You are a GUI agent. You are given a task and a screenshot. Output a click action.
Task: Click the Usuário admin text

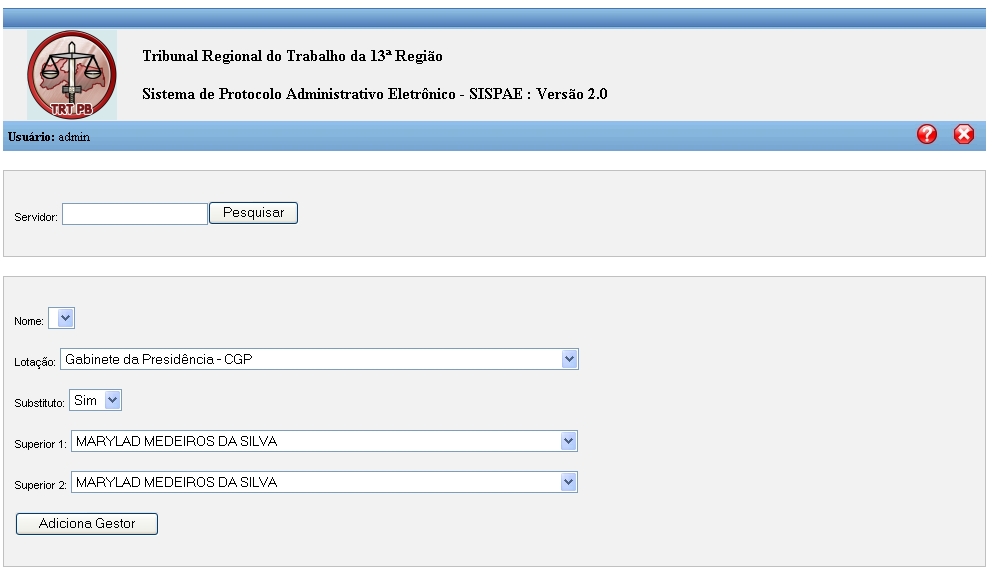(x=49, y=137)
